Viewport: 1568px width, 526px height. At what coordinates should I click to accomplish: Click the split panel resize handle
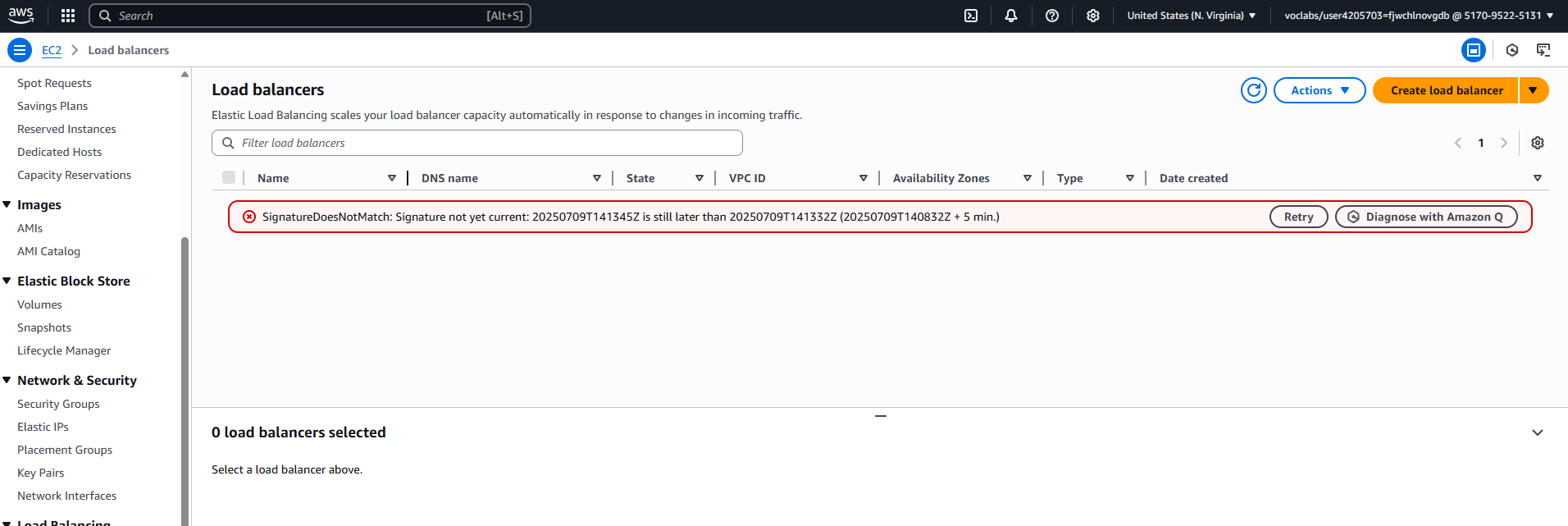[x=880, y=416]
